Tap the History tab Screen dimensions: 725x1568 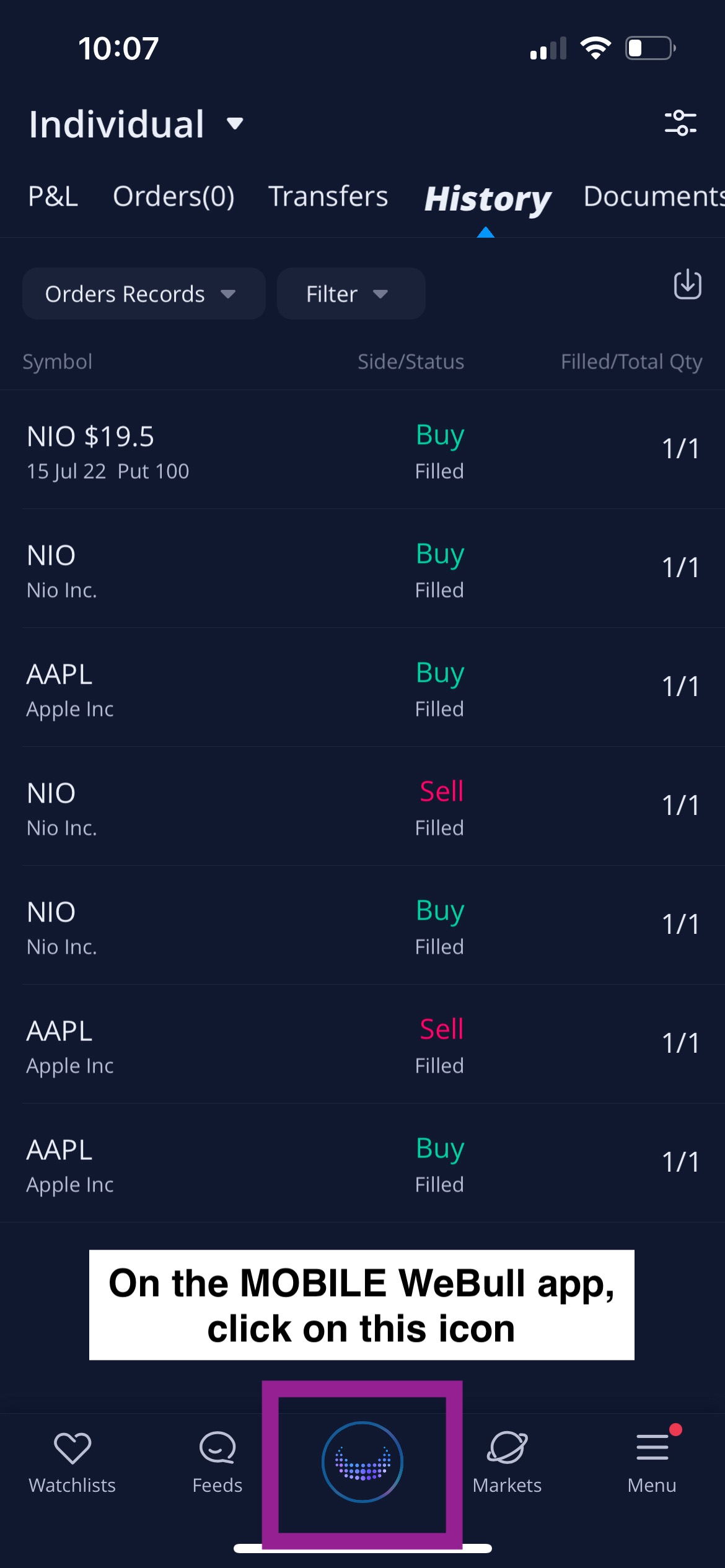click(x=488, y=199)
